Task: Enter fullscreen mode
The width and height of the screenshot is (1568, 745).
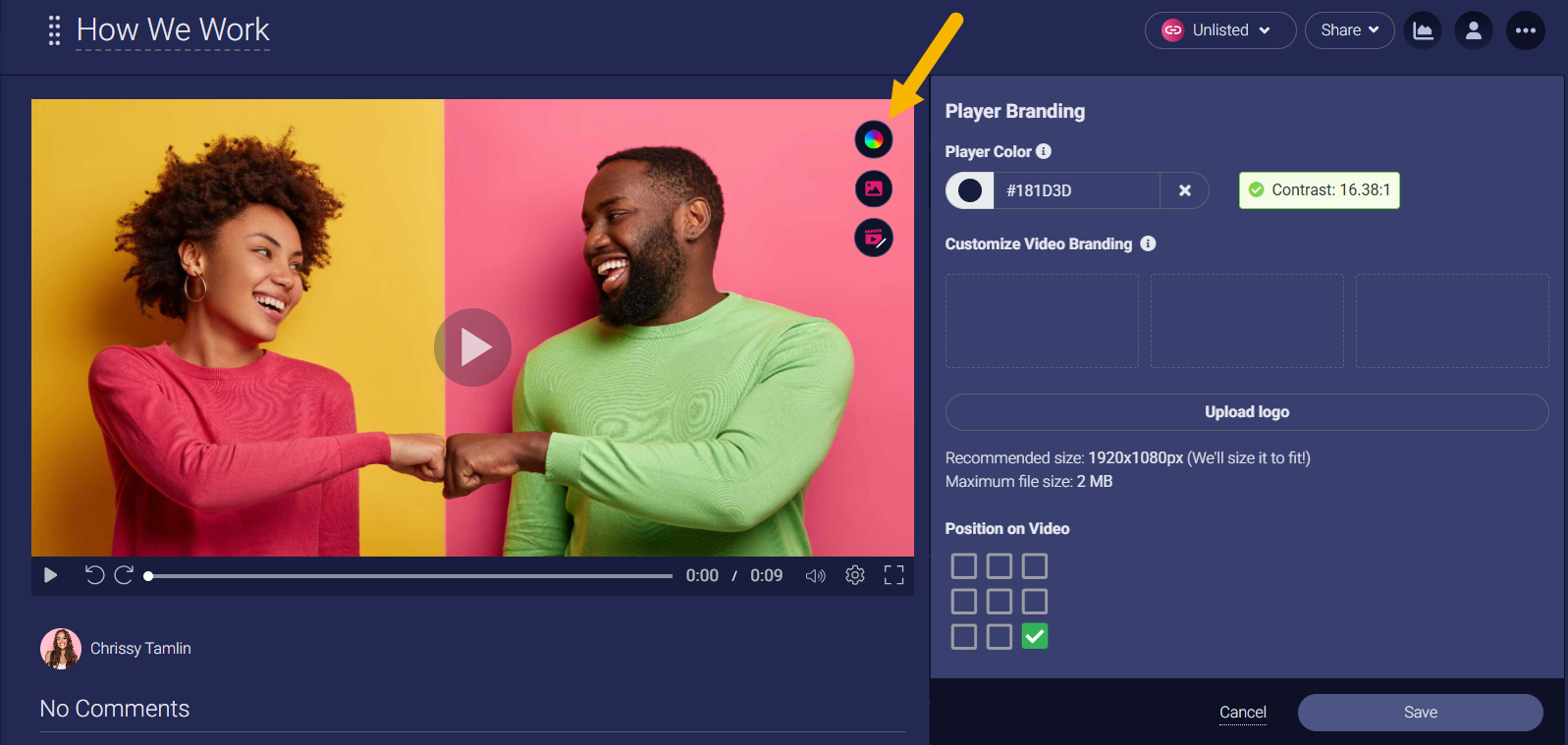Action: click(893, 575)
